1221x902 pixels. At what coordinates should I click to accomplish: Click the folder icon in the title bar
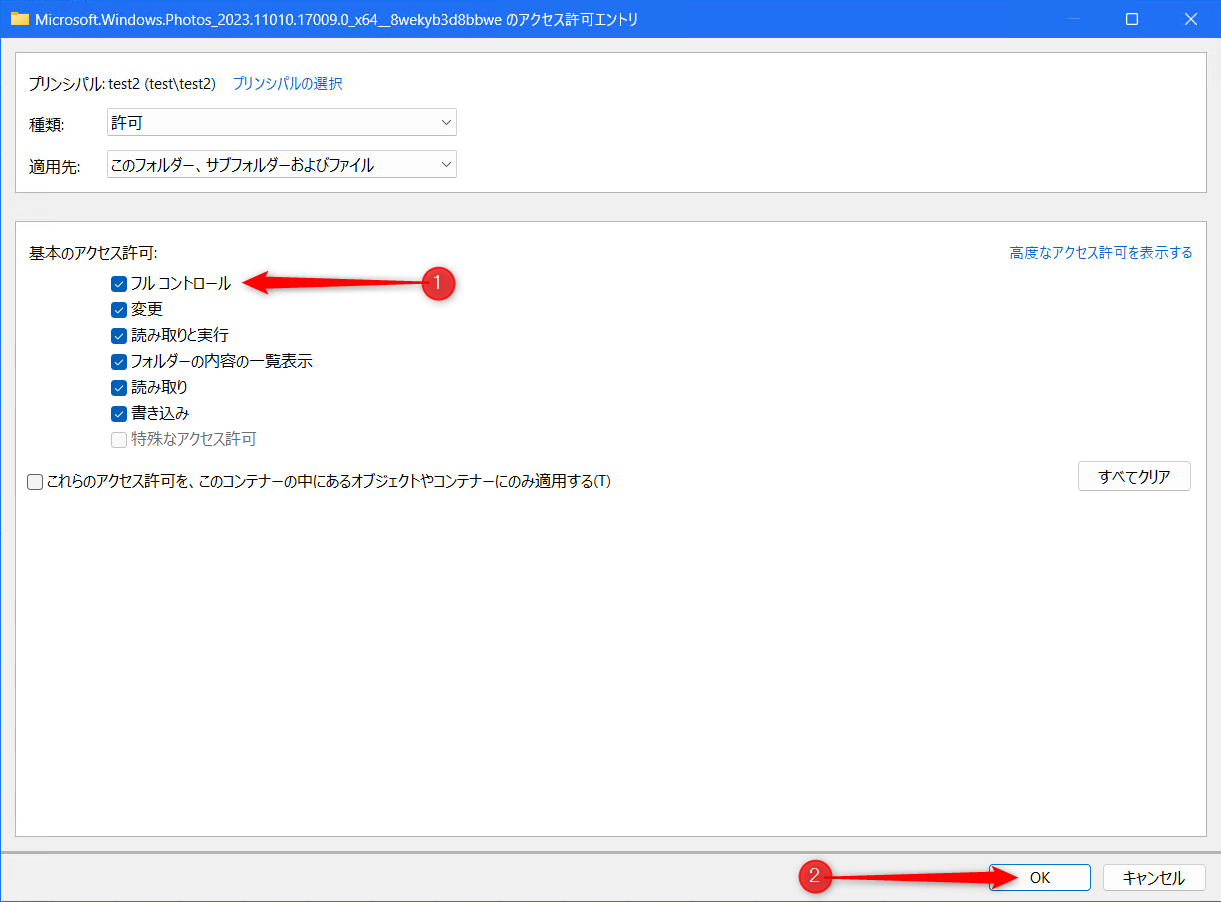pyautogui.click(x=19, y=19)
